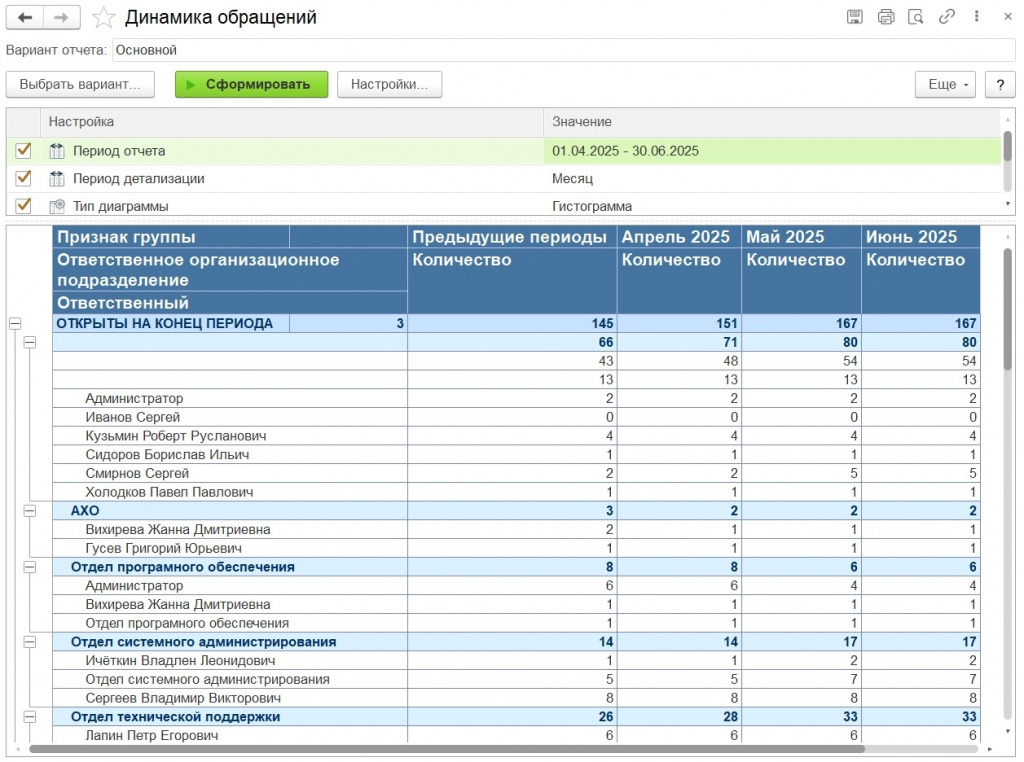Viewport: 1024px width, 762px height.
Task: Click the printer icon to print
Action: point(885,17)
